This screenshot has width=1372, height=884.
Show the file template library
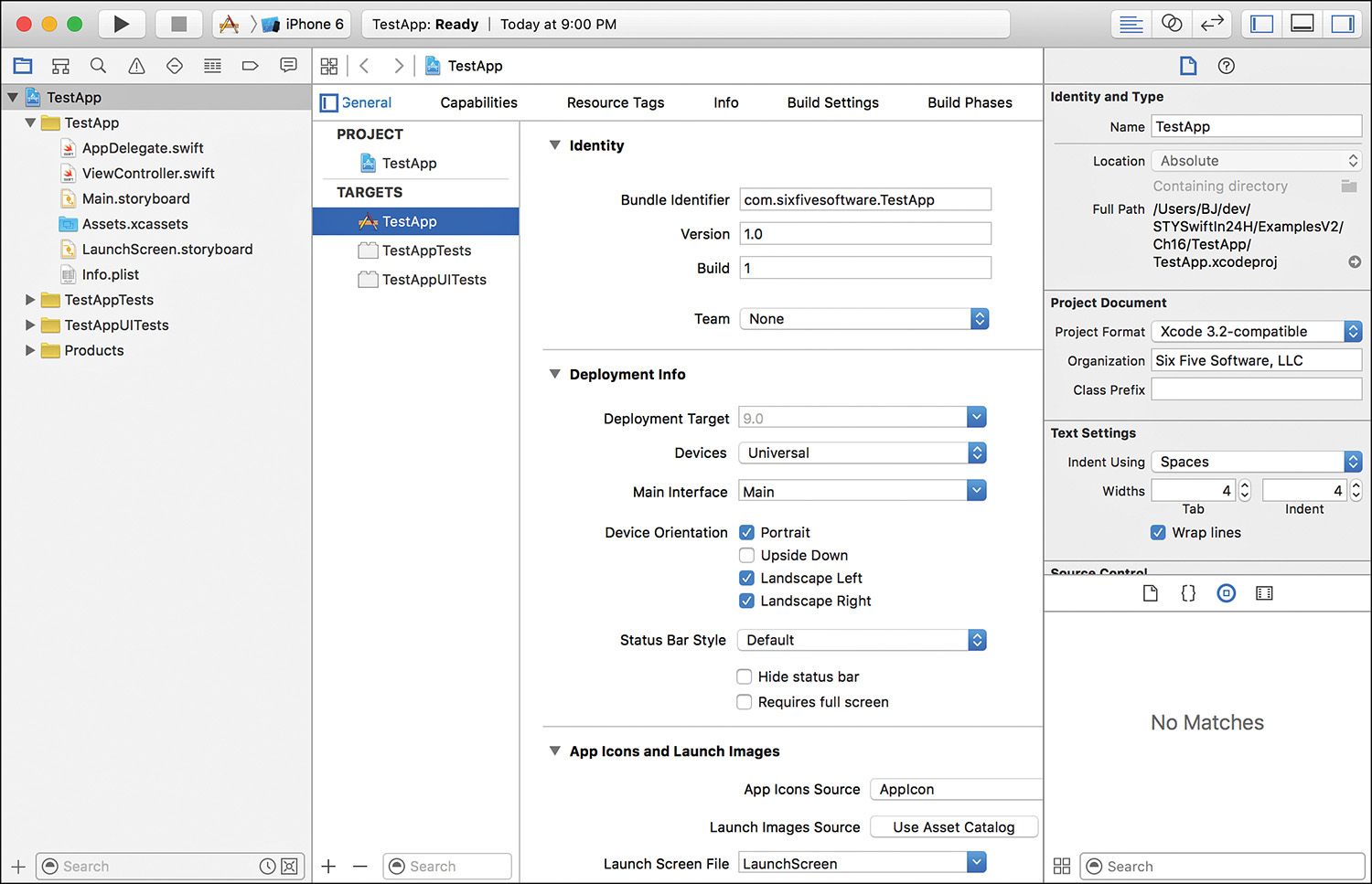coord(1151,593)
